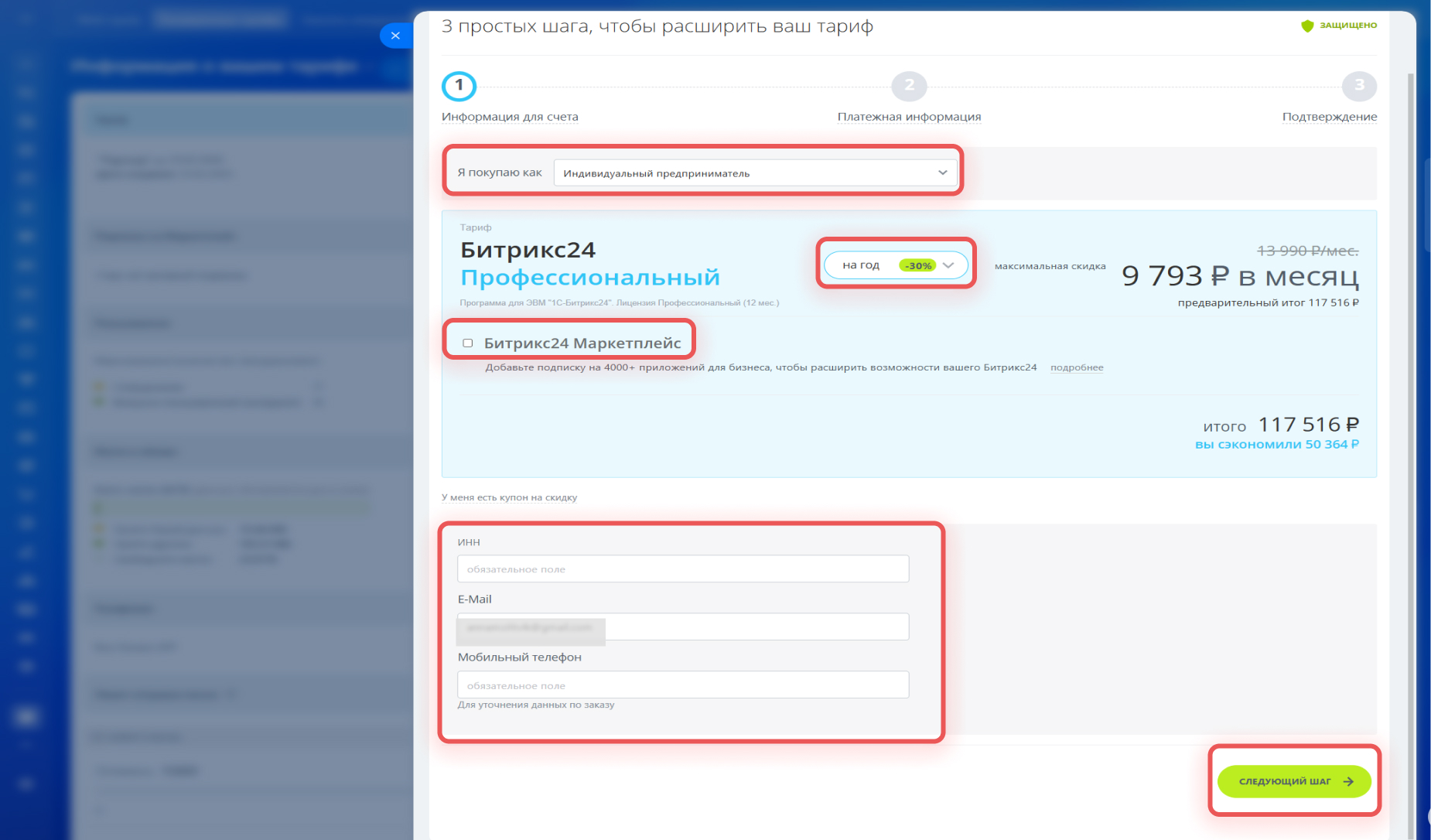Enable the Битрикс24 Маркетплейс checkbox
The width and height of the screenshot is (1431, 840).
tap(468, 343)
